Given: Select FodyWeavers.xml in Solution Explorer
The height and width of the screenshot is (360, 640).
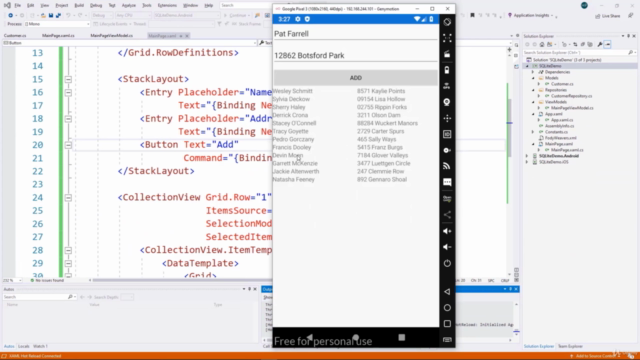Looking at the screenshot, I should point(560,138).
